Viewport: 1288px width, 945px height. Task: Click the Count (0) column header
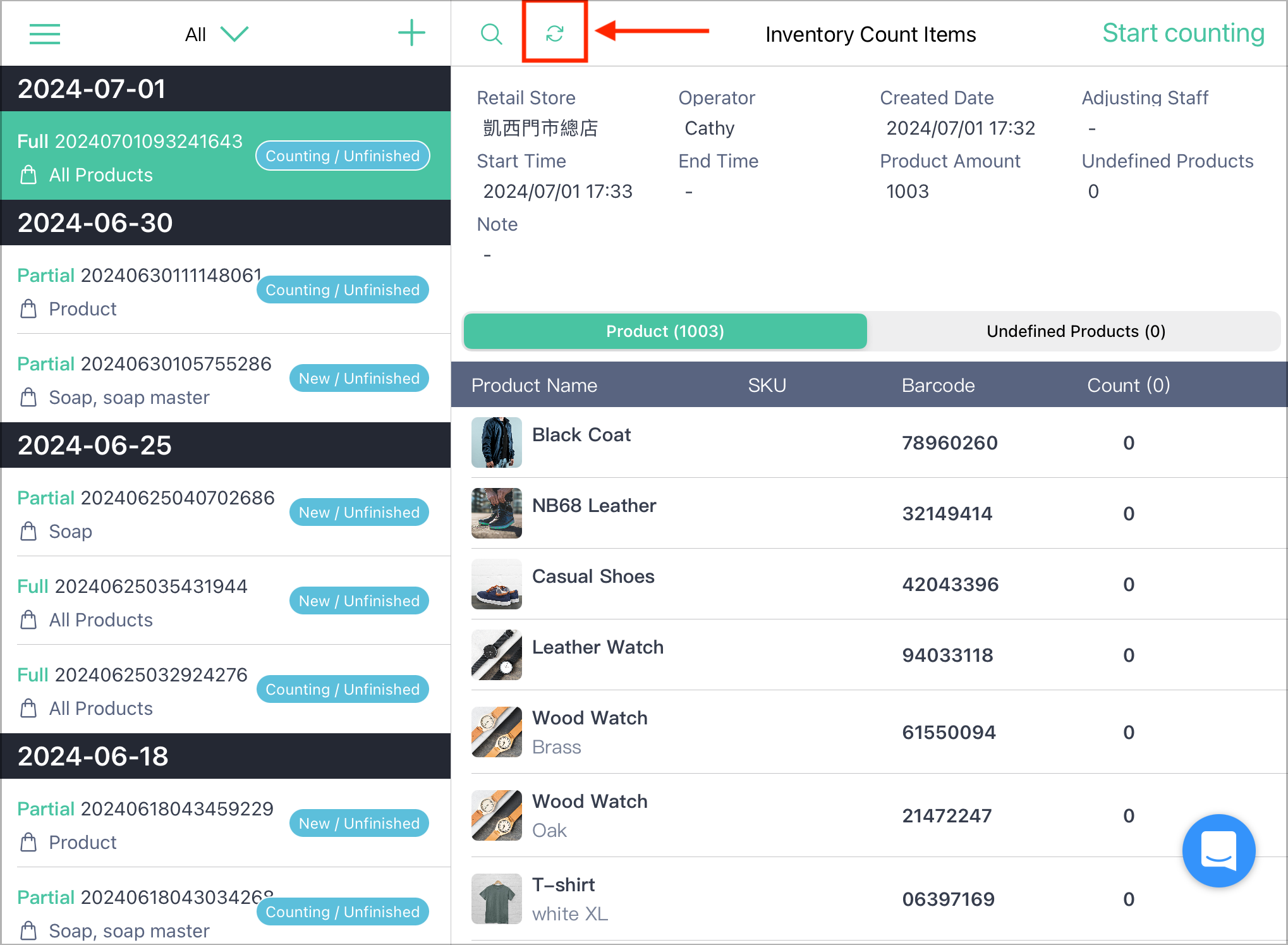(x=1129, y=385)
